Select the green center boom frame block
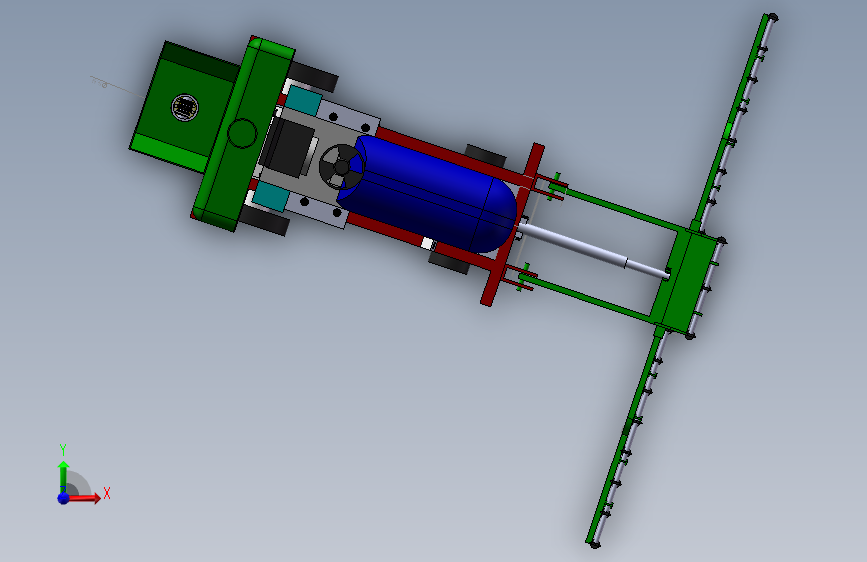 687,279
